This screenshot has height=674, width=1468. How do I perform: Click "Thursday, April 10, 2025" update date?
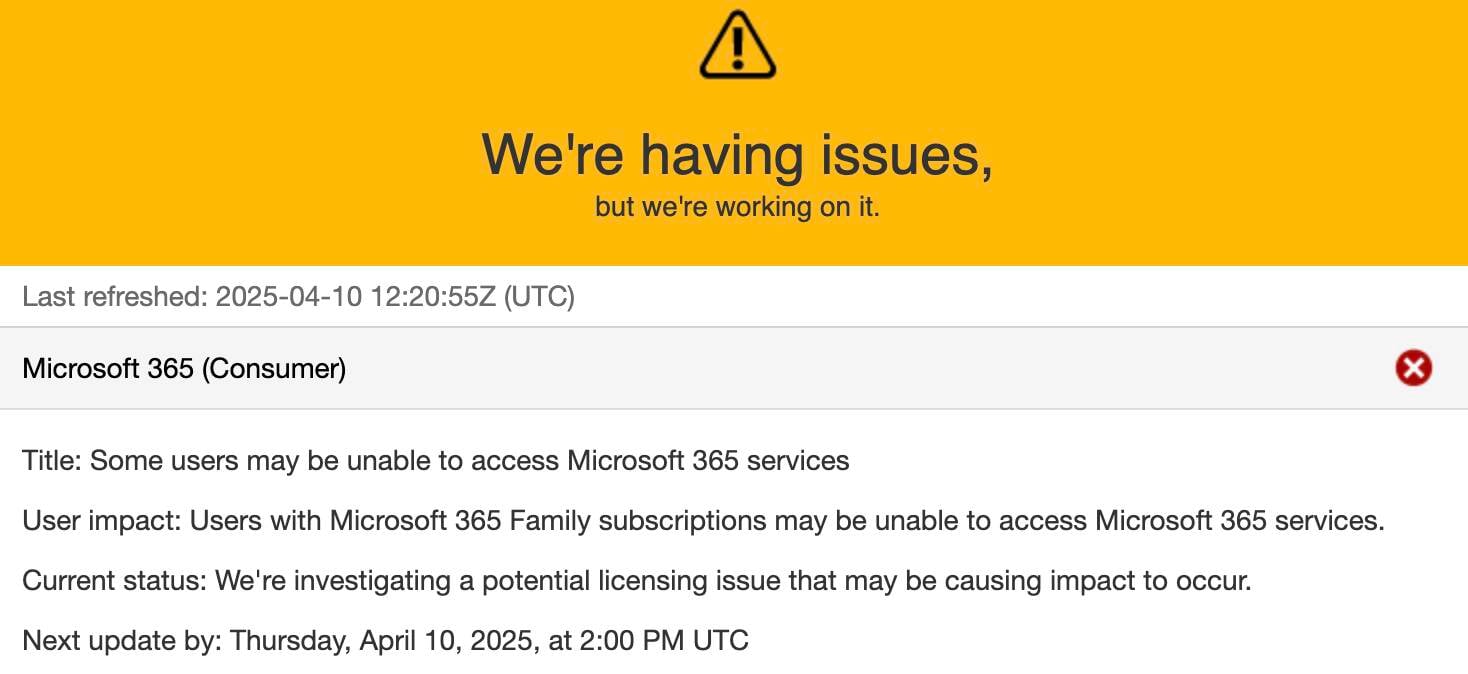384,640
